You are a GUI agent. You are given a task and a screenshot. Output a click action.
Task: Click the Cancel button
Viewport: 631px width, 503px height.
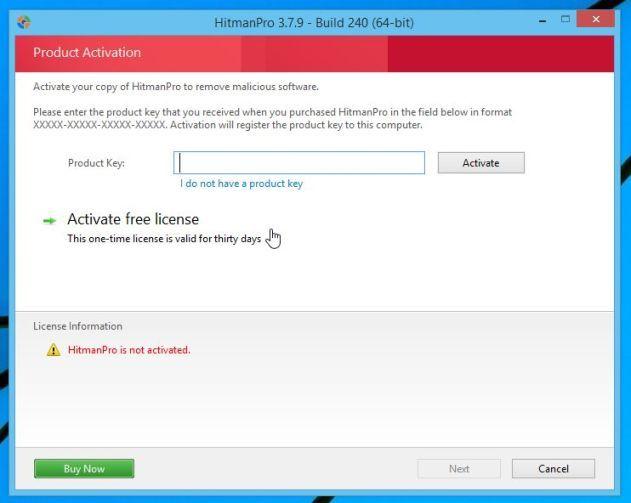tap(553, 468)
